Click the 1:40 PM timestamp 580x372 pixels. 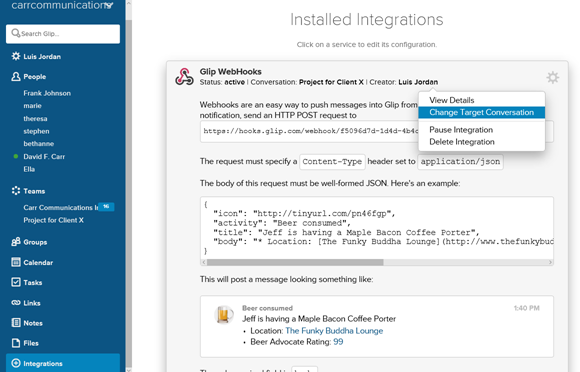526,308
